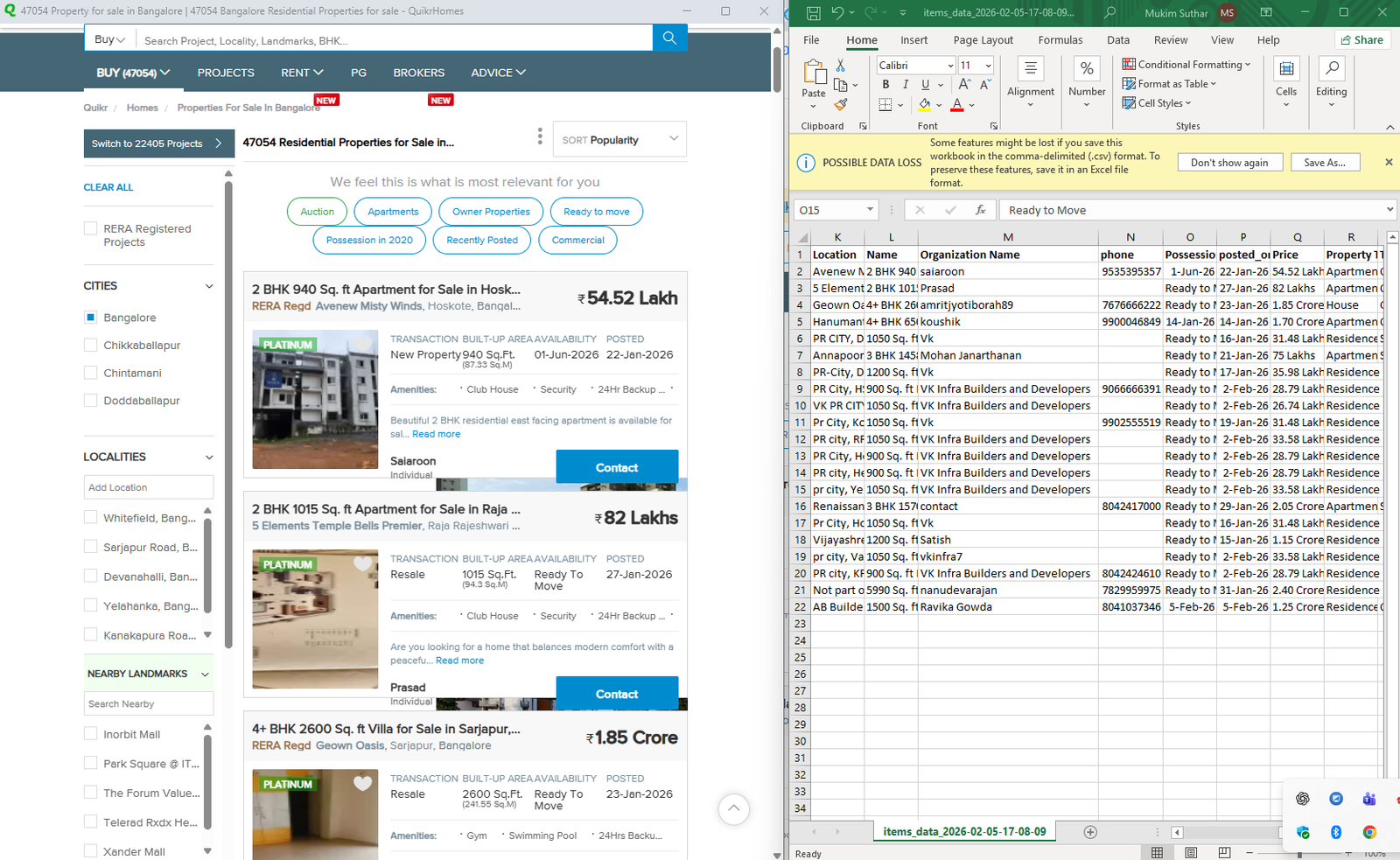Add a new sheet with plus icon
The width and height of the screenshot is (1400, 860).
coord(1090,832)
